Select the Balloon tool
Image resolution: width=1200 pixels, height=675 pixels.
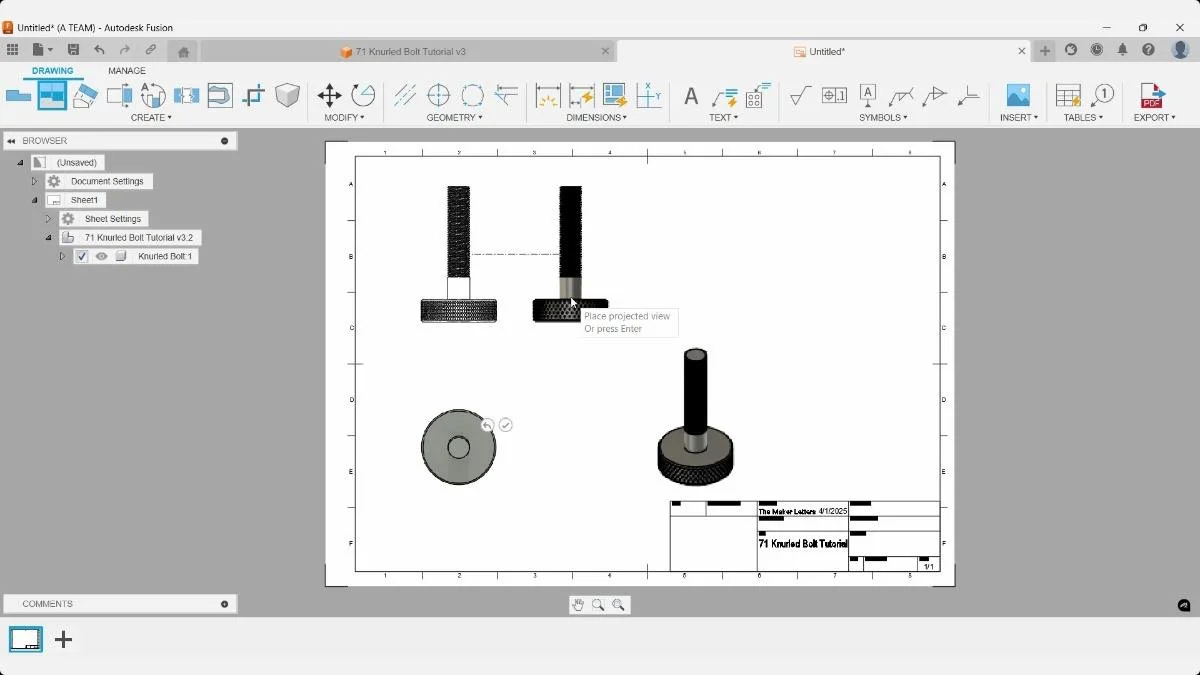point(1102,96)
